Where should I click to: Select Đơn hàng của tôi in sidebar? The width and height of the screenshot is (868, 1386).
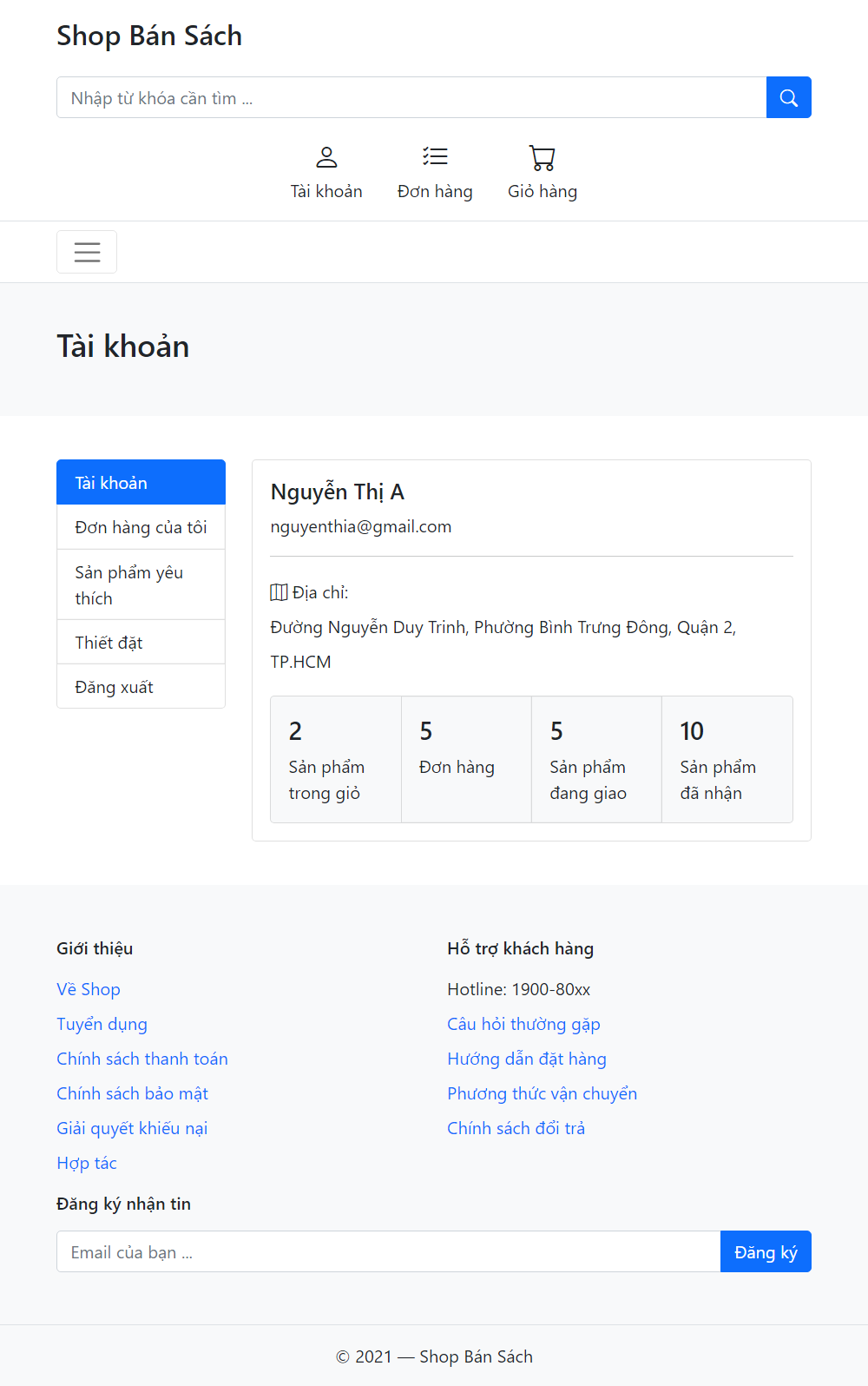[x=141, y=526]
